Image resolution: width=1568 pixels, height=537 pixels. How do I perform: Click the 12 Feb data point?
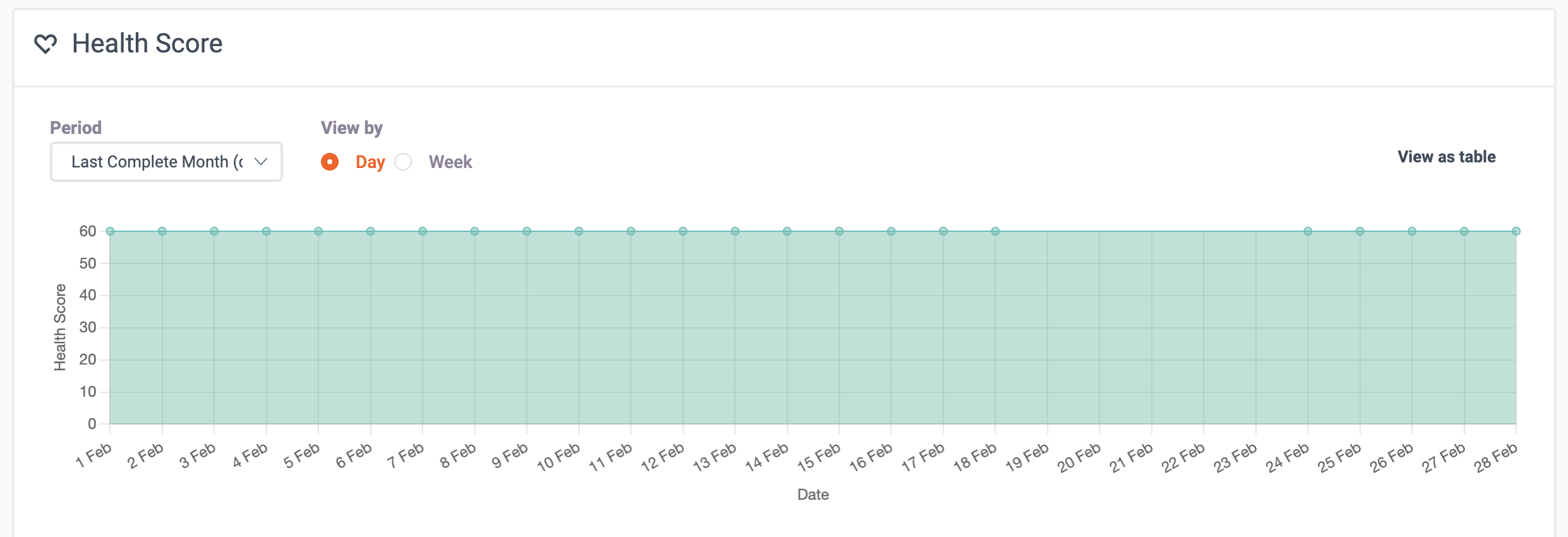coord(683,231)
